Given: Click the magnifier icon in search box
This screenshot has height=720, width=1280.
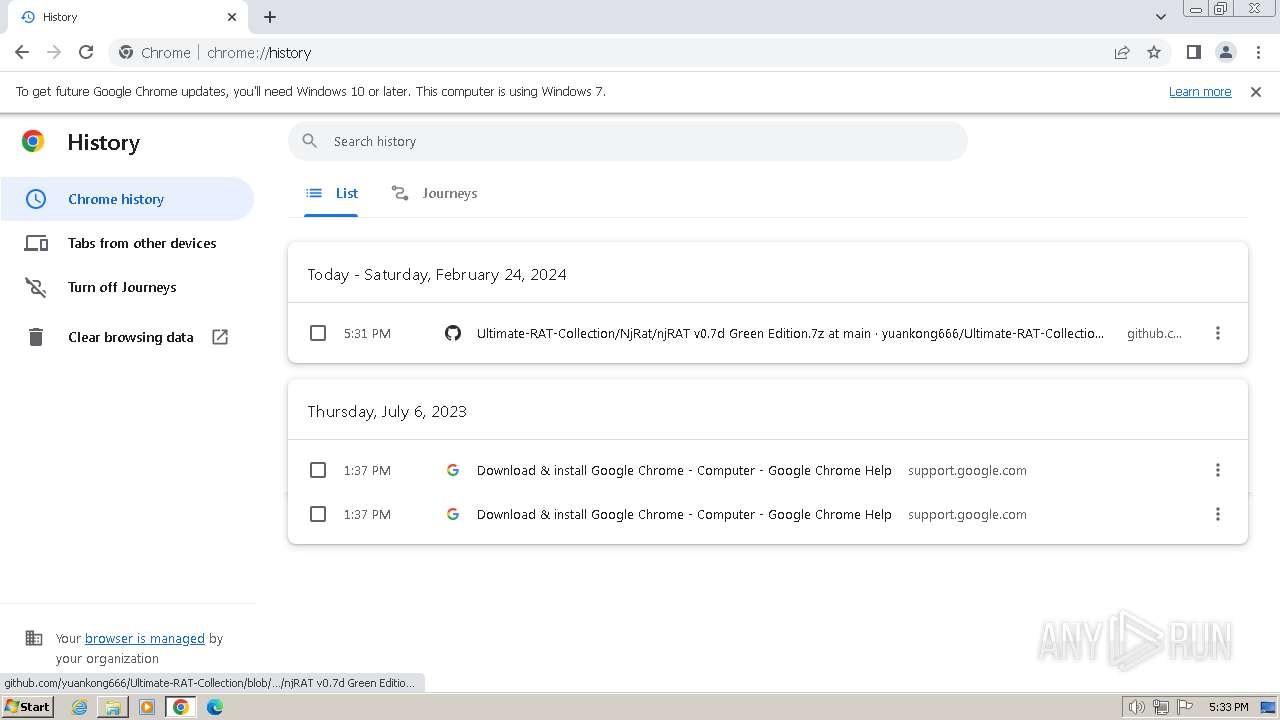Looking at the screenshot, I should (310, 141).
